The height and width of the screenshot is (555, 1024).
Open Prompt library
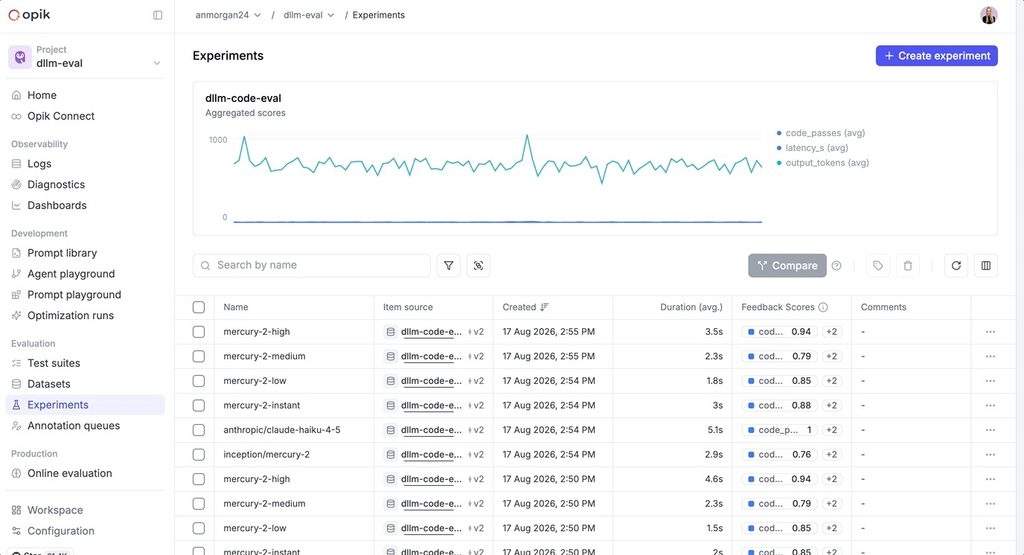(x=85, y=253)
